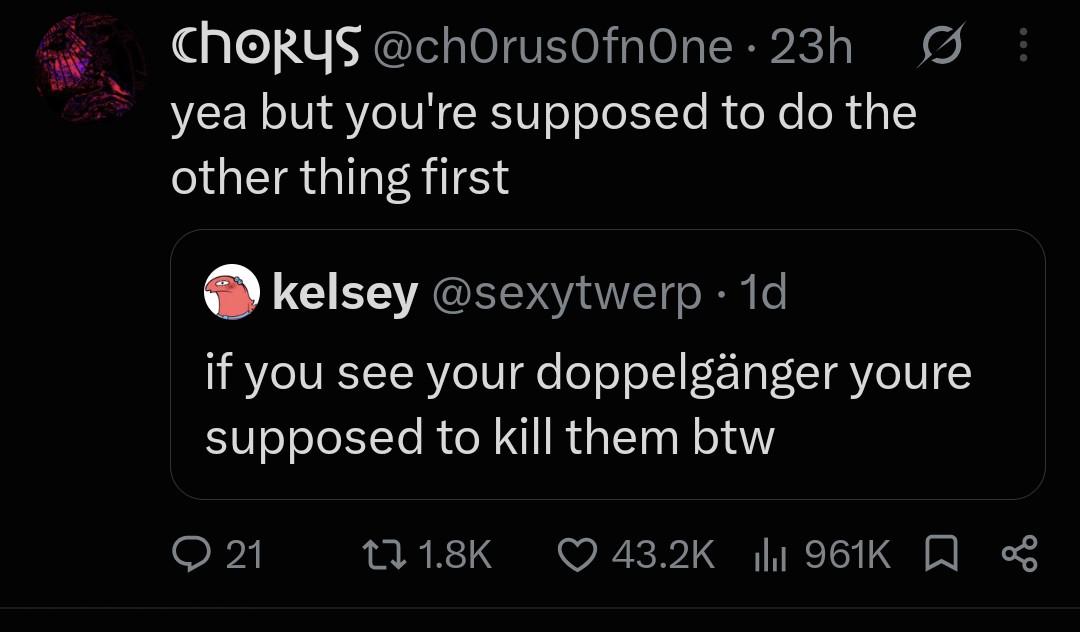Bookmark this tweet
Image resolution: width=1080 pixels, height=632 pixels.
coord(941,554)
